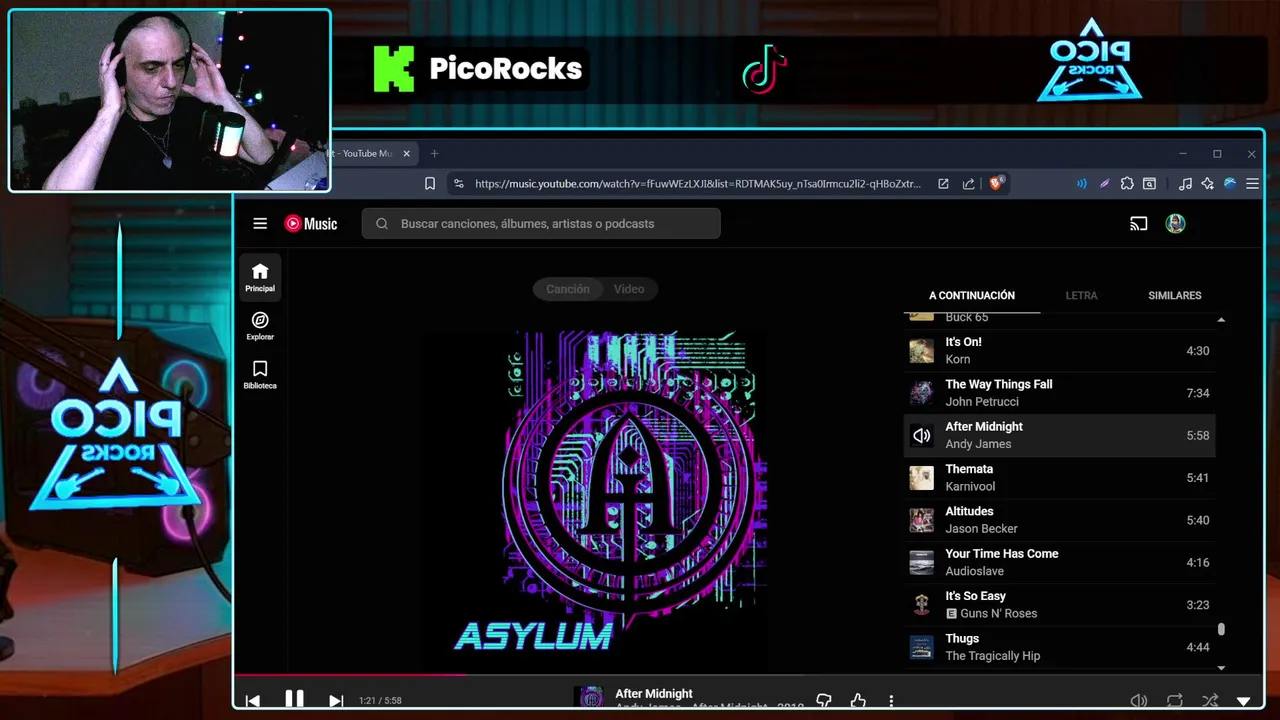Play It's On! by Korn
The width and height of the screenshot is (1280, 720).
pos(1059,351)
